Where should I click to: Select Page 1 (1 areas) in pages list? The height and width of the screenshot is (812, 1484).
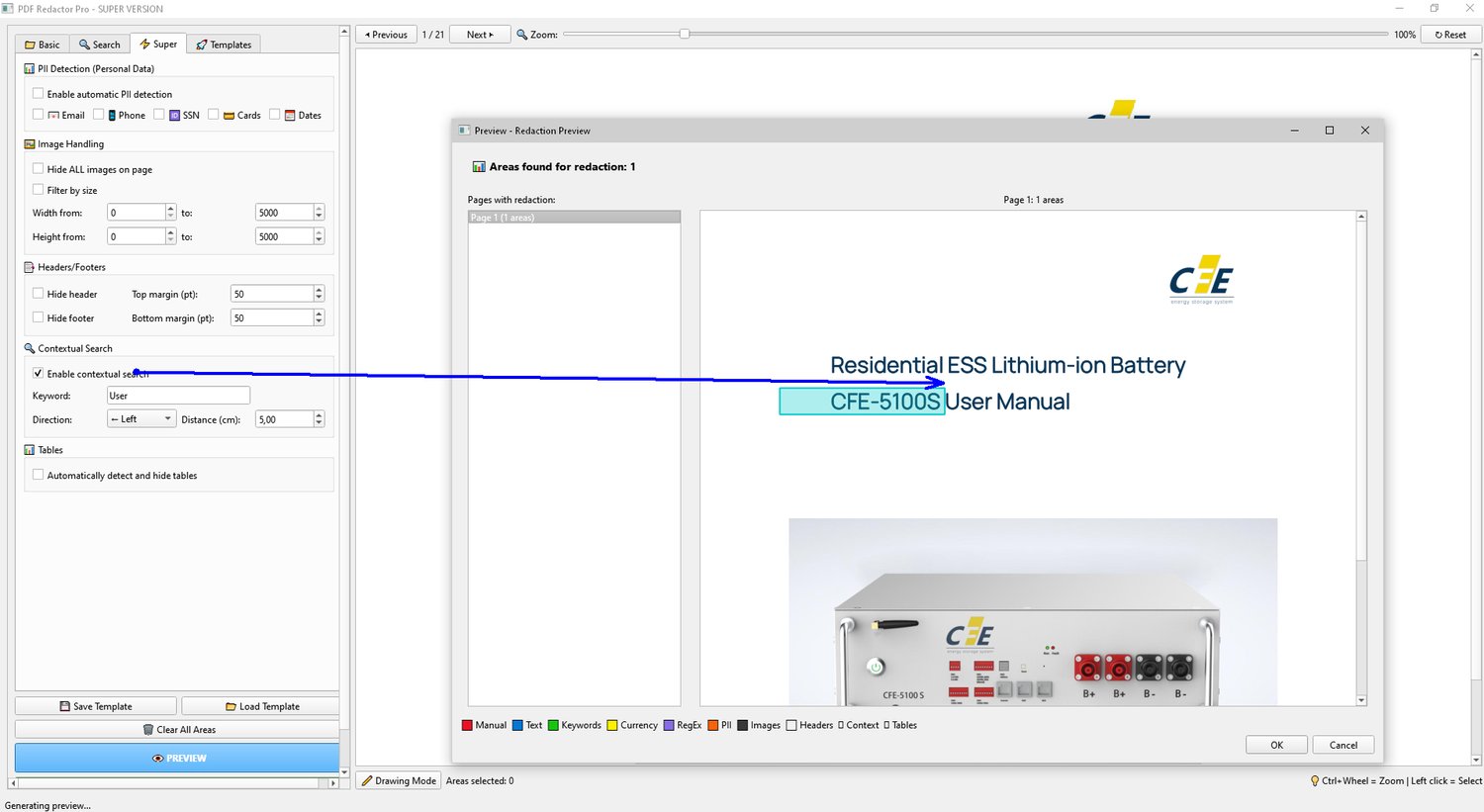(574, 218)
